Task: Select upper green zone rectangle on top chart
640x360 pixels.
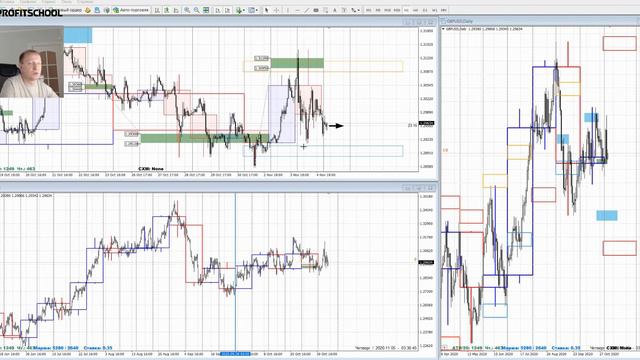Action: [x=297, y=63]
